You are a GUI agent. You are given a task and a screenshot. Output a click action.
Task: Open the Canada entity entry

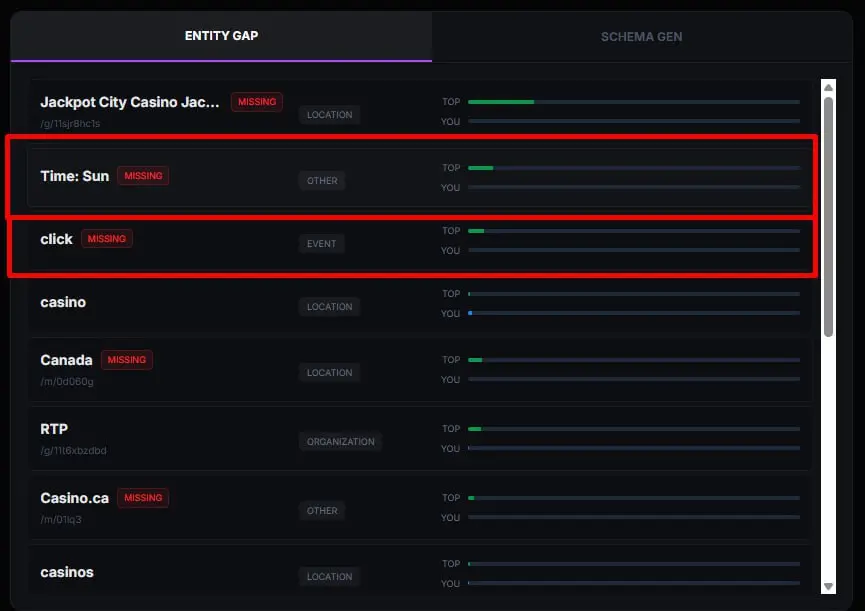pos(66,360)
